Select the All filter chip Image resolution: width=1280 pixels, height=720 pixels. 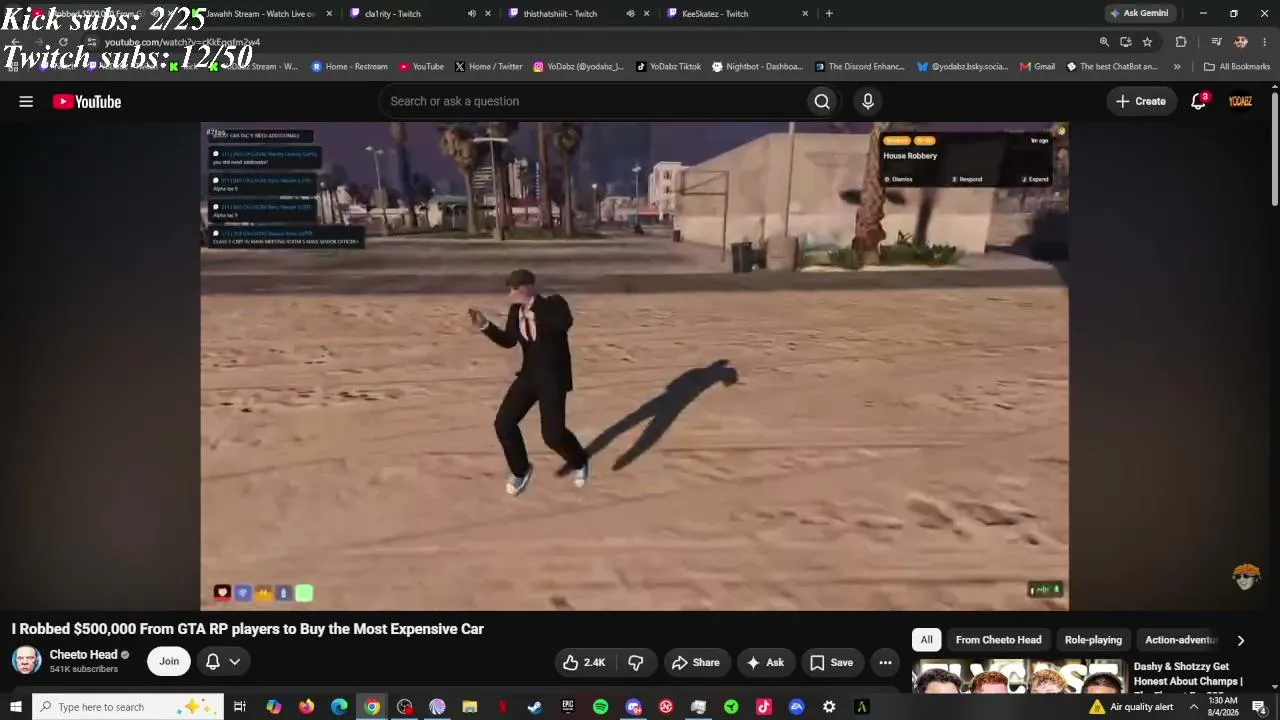click(x=927, y=640)
